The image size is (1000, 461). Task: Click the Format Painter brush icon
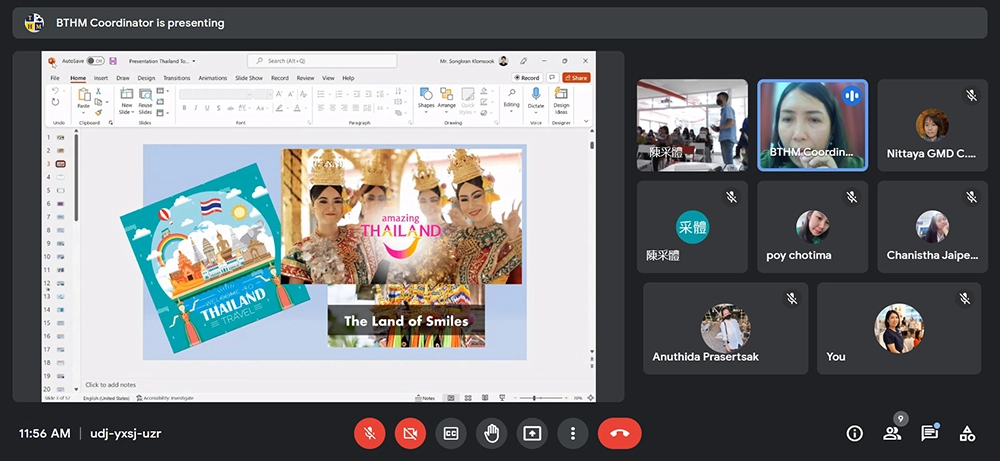click(x=99, y=112)
